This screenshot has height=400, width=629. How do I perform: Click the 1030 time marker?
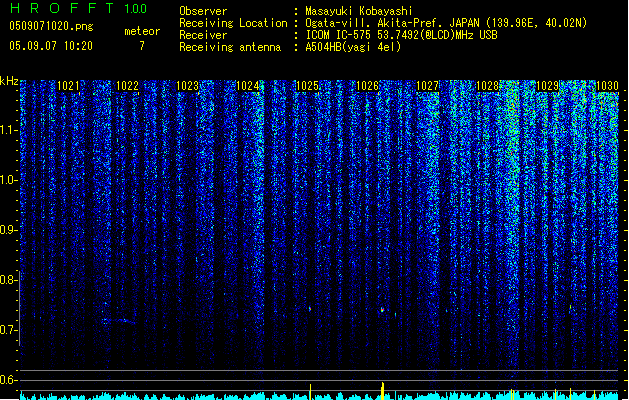pyautogui.click(x=607, y=86)
